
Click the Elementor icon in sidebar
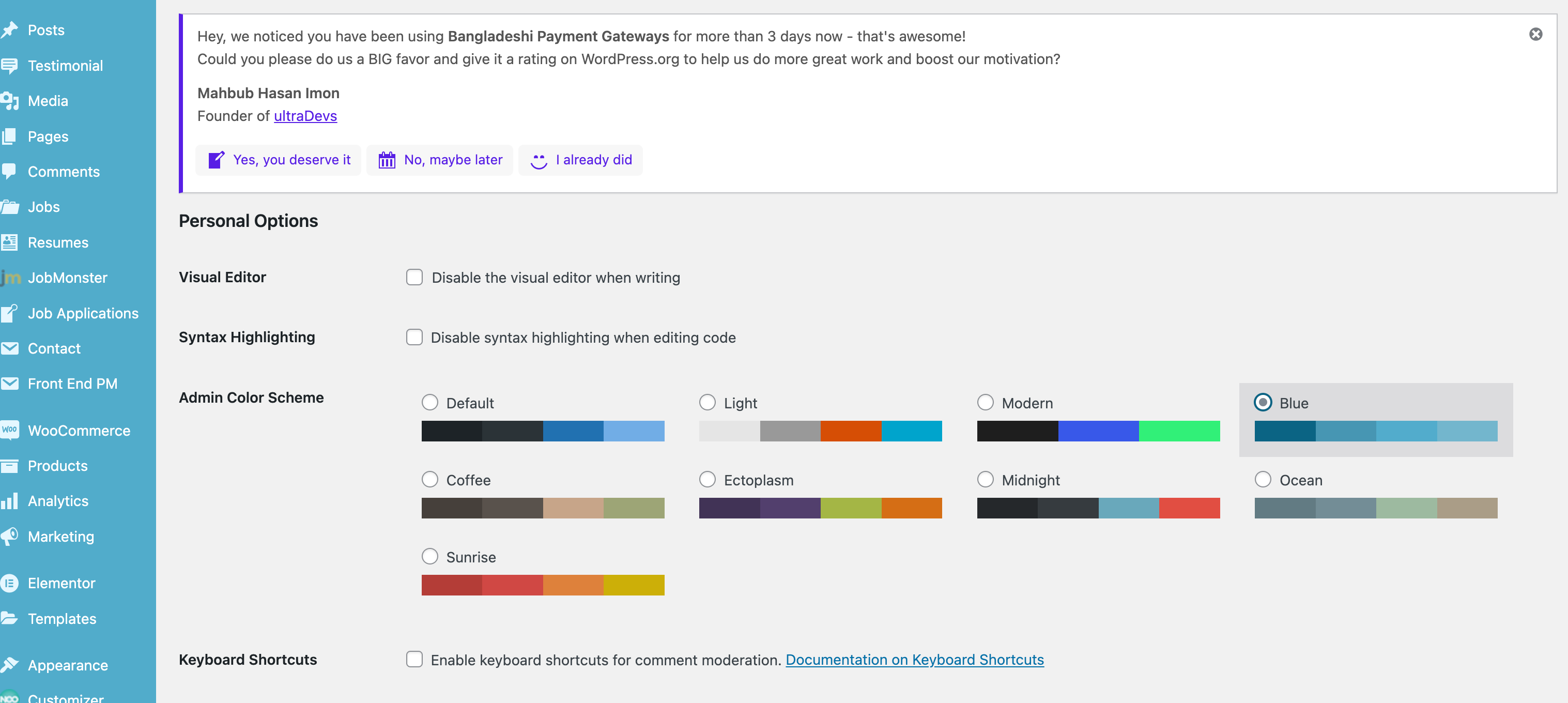point(12,582)
